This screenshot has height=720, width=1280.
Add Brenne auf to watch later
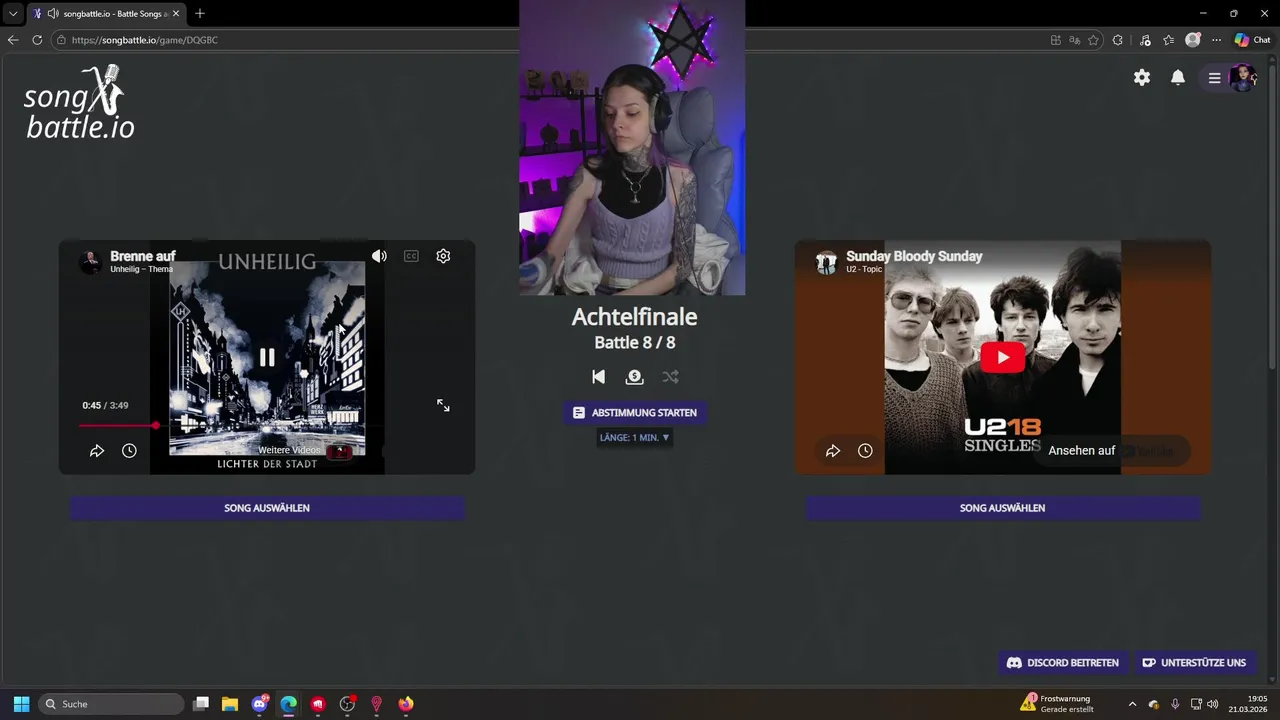(x=129, y=451)
